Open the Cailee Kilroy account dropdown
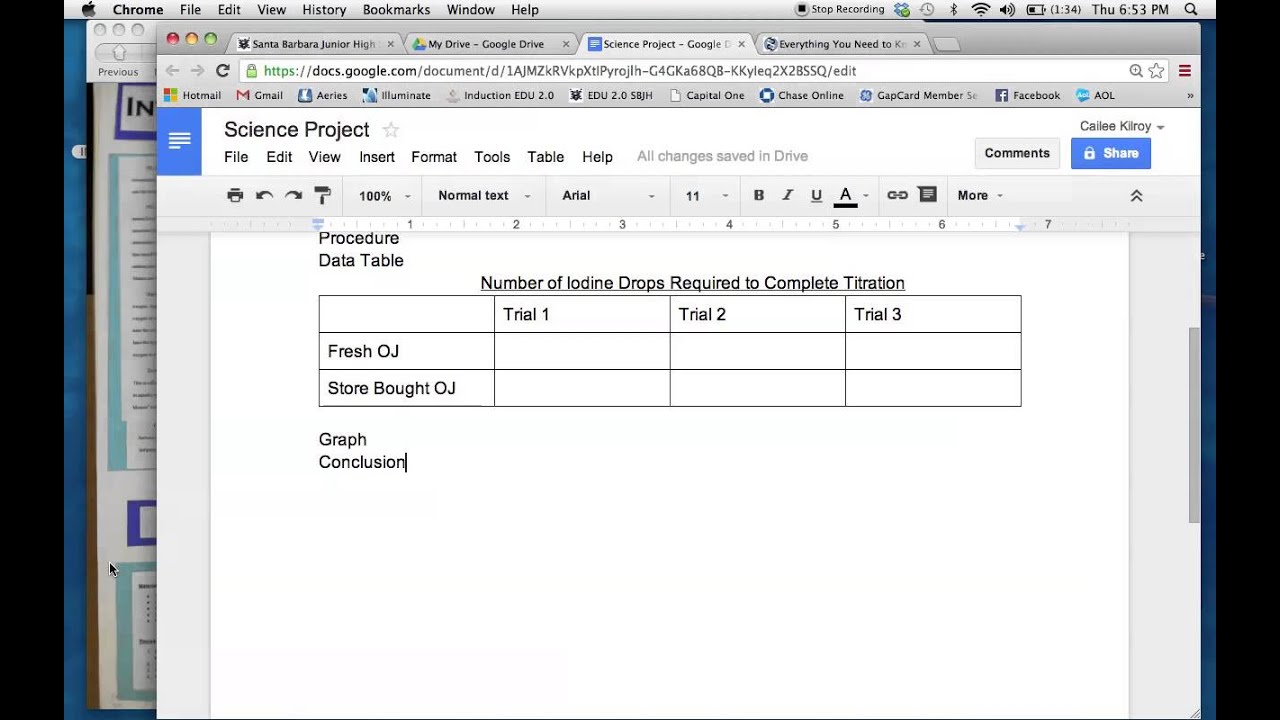The height and width of the screenshot is (720, 1280). (1122, 126)
